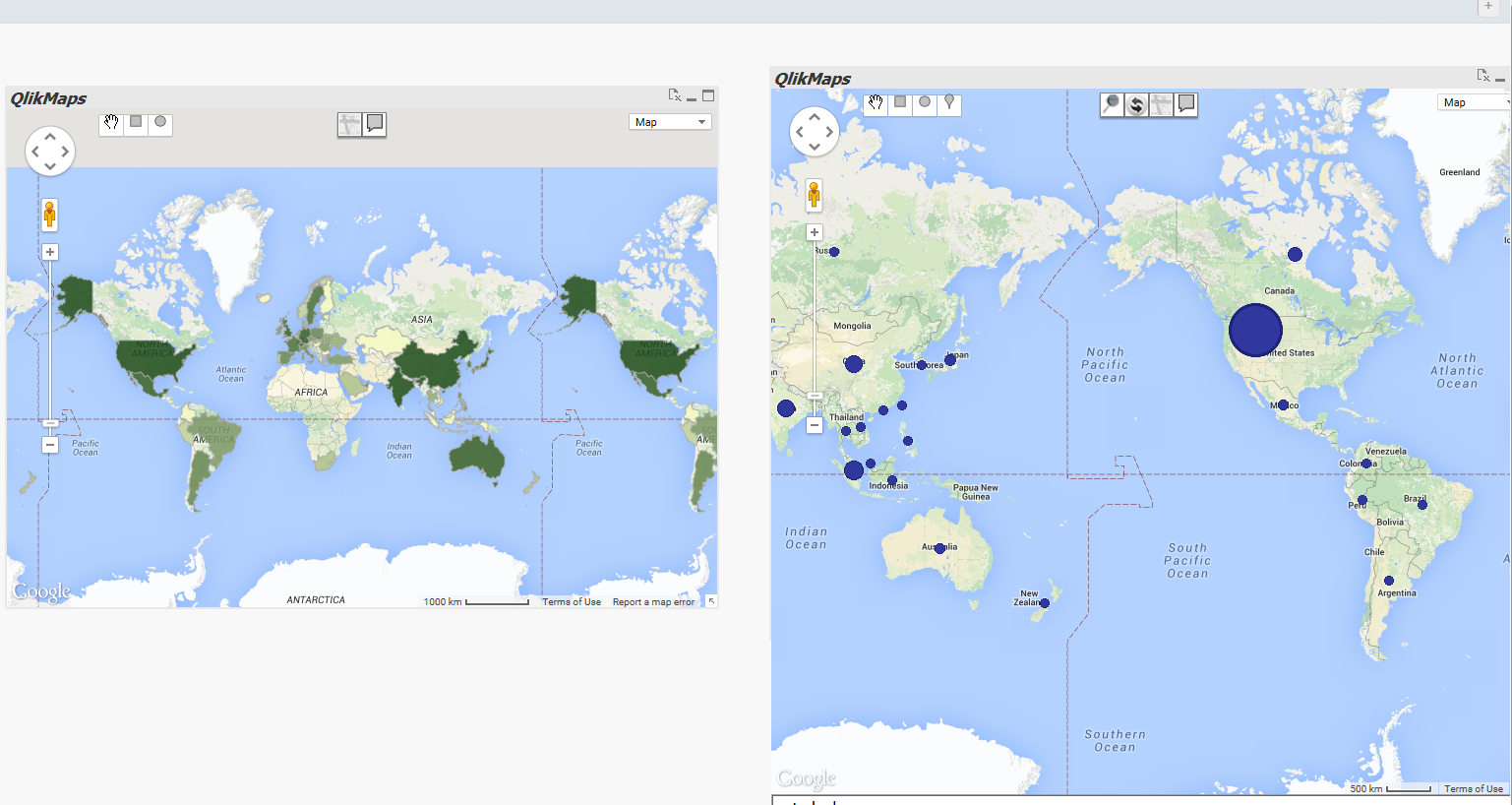Click the Japan bubble on right map
Viewport: 1512px width, 805px height.
tap(950, 360)
